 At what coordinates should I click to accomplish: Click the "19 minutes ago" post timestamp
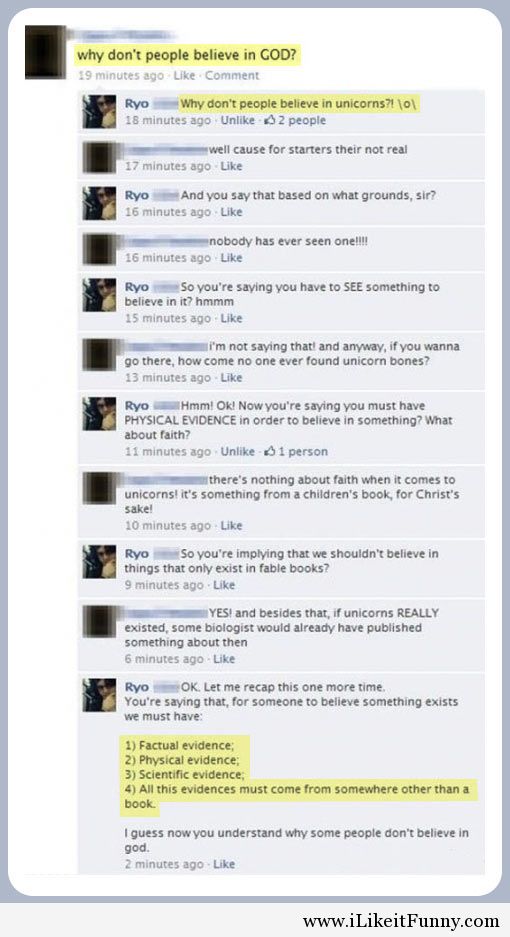pos(121,75)
